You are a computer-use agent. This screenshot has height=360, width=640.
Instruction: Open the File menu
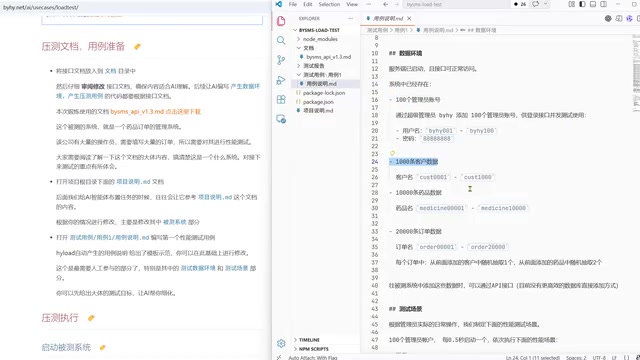pos(293,4)
